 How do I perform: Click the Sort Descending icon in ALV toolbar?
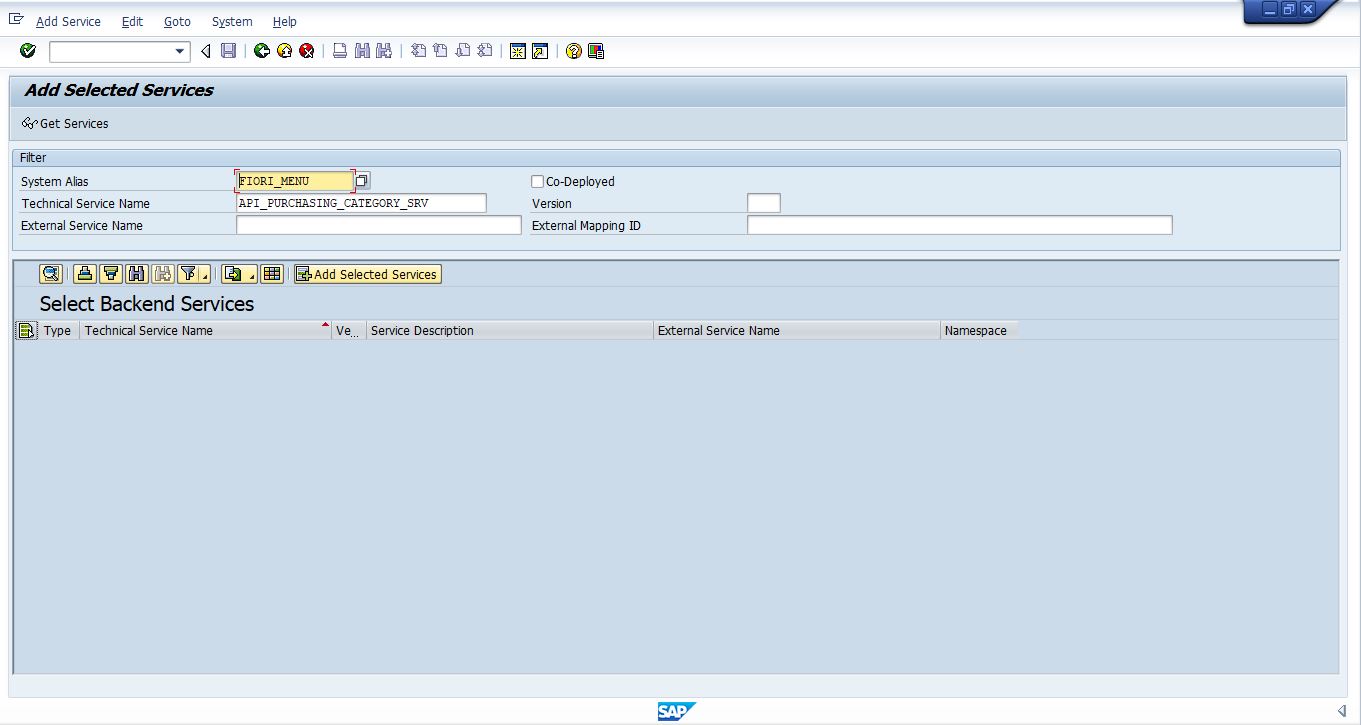click(111, 274)
